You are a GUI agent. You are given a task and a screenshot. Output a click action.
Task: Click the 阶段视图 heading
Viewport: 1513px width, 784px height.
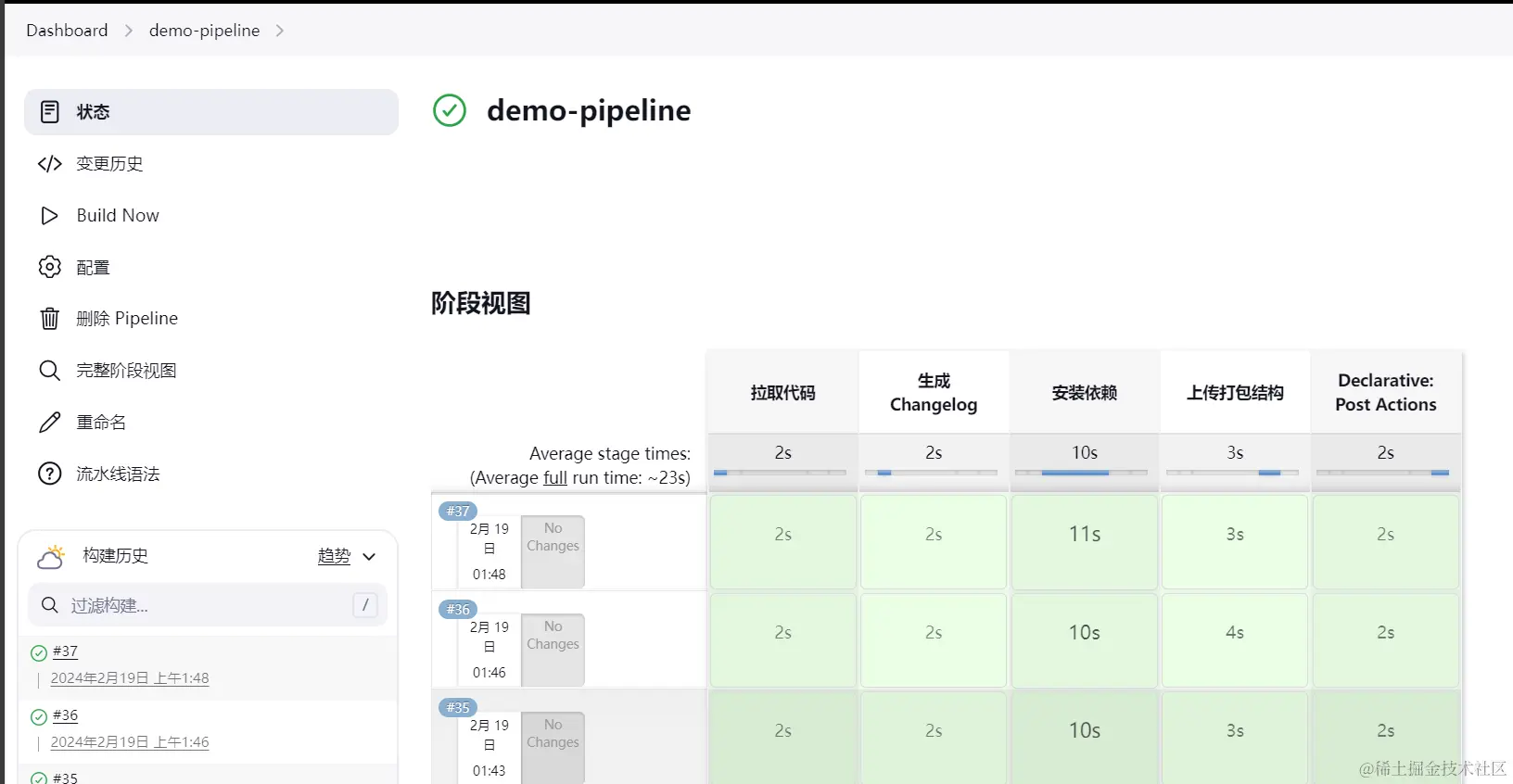[x=481, y=304]
